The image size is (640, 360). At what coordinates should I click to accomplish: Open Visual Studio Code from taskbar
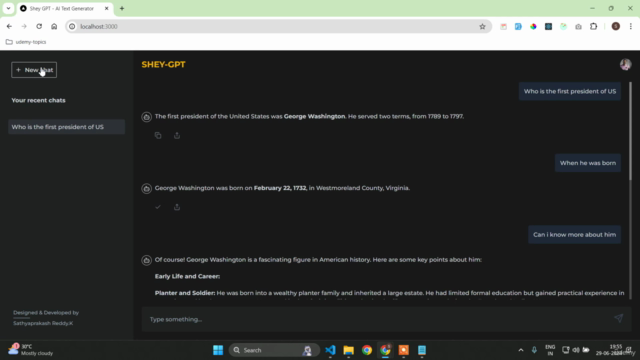[330, 350]
